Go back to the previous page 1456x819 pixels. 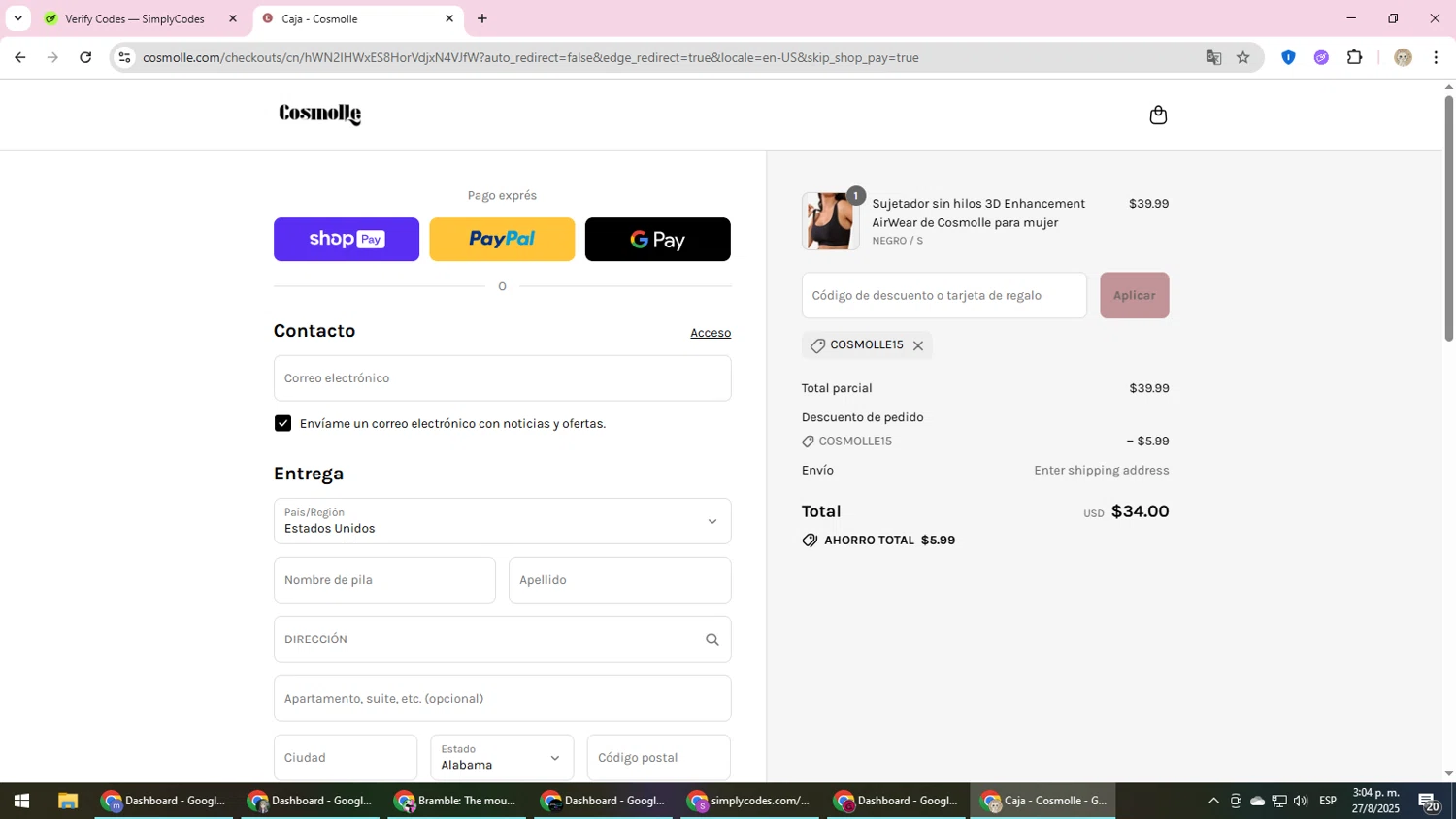pyautogui.click(x=19, y=57)
